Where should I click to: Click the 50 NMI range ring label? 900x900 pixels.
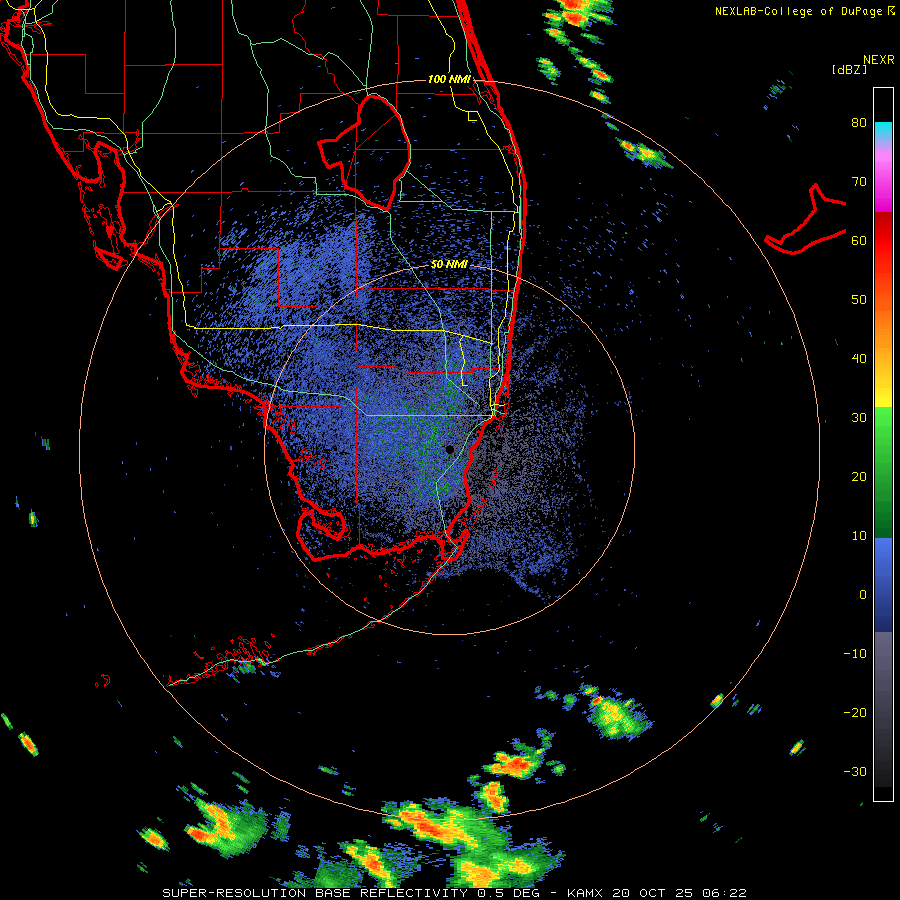pyautogui.click(x=449, y=265)
